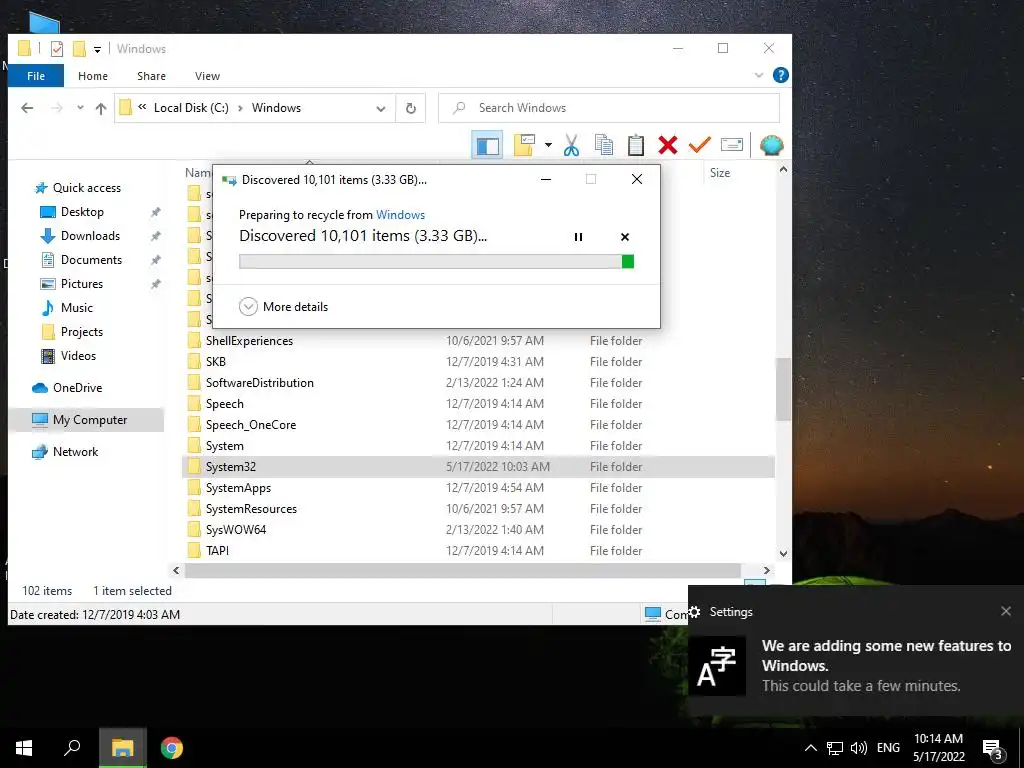This screenshot has height=768, width=1024.
Task: Select Quick access in navigation pane
Action: coord(87,188)
